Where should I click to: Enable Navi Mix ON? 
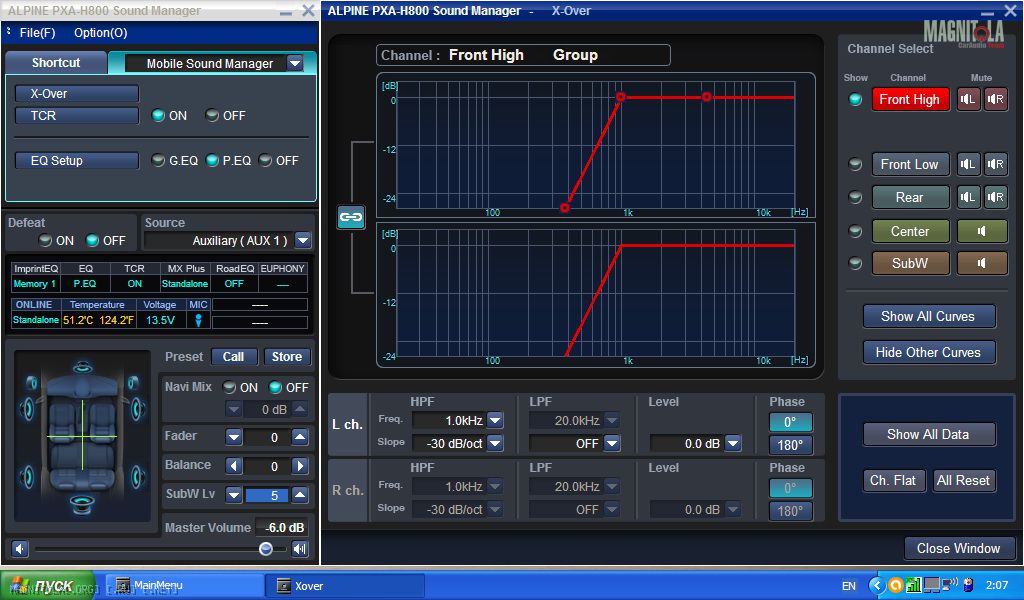click(x=229, y=387)
